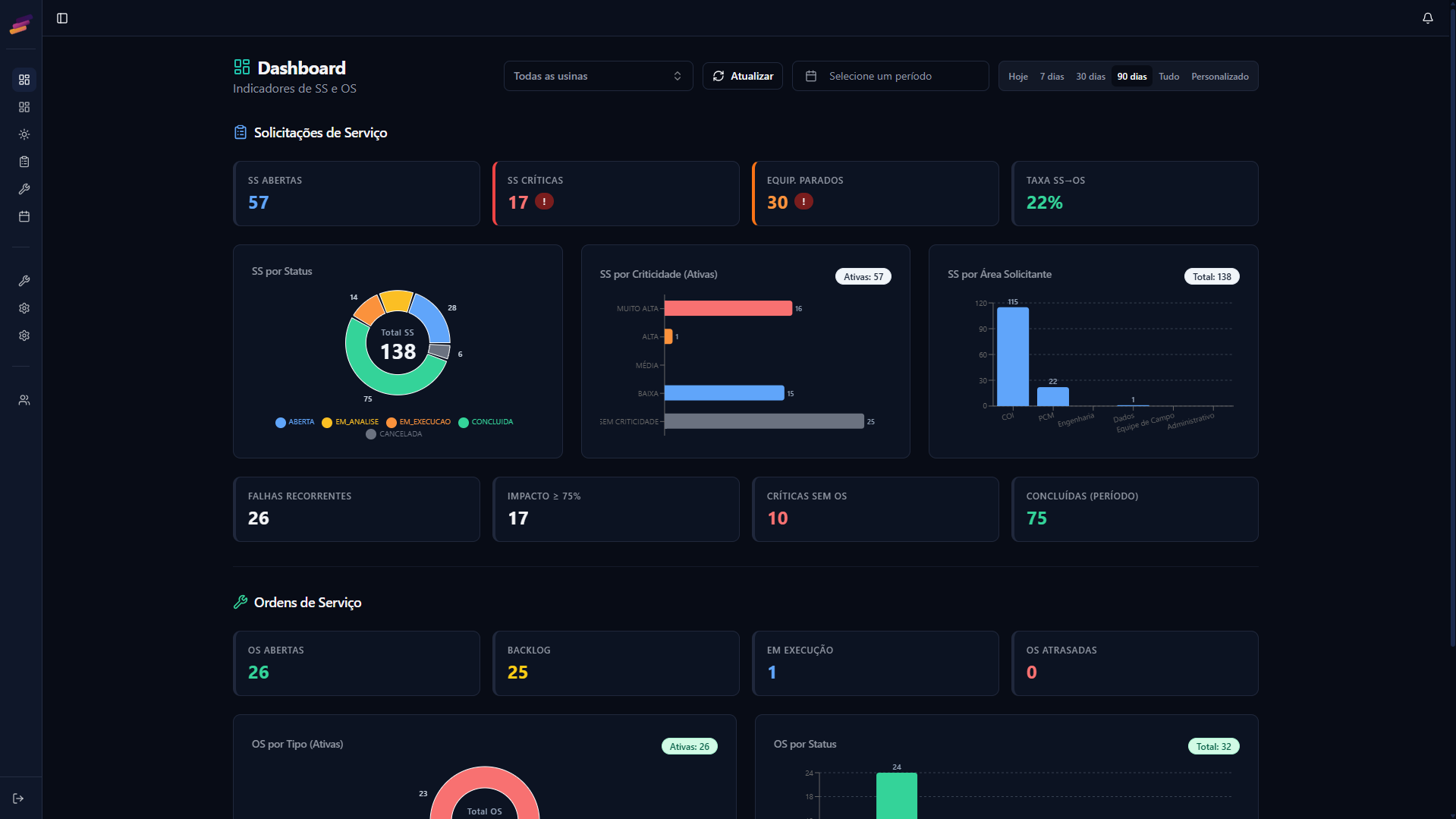Open the first gear settings sidebar icon
Viewport: 1456px width, 819px height.
coord(24,308)
